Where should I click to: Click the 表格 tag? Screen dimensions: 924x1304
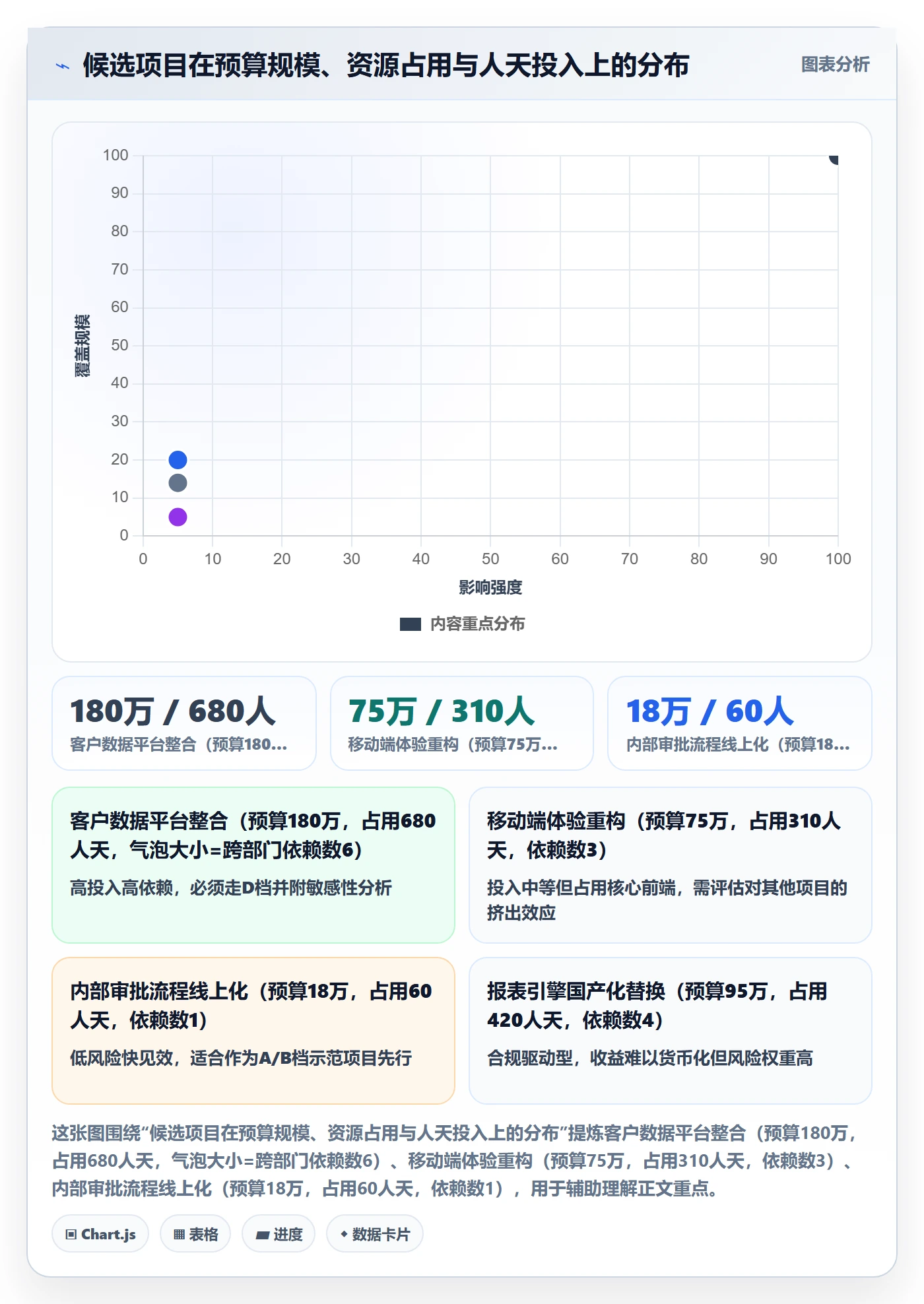pos(195,1234)
